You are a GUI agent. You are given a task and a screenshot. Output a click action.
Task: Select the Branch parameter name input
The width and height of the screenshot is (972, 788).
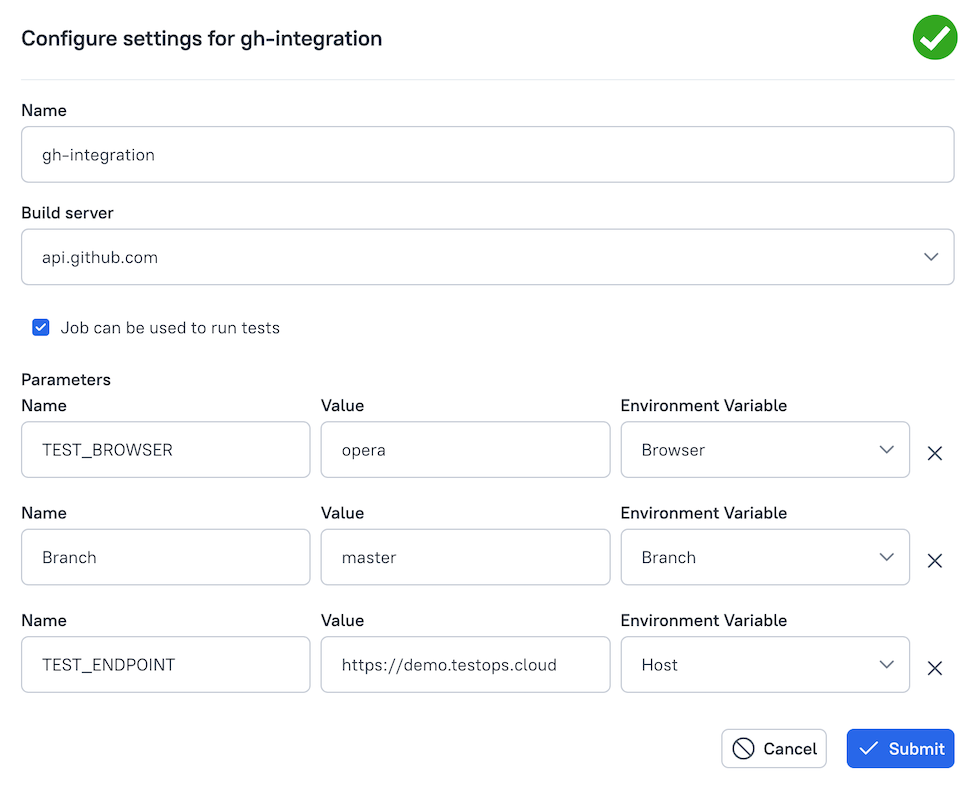pos(165,557)
